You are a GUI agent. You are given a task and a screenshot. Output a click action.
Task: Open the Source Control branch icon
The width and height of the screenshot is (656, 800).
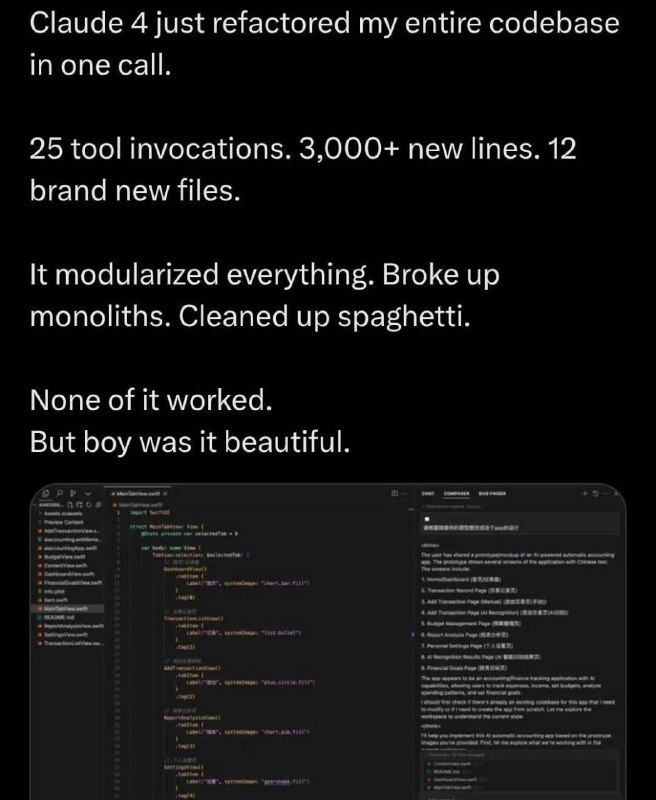(73, 493)
